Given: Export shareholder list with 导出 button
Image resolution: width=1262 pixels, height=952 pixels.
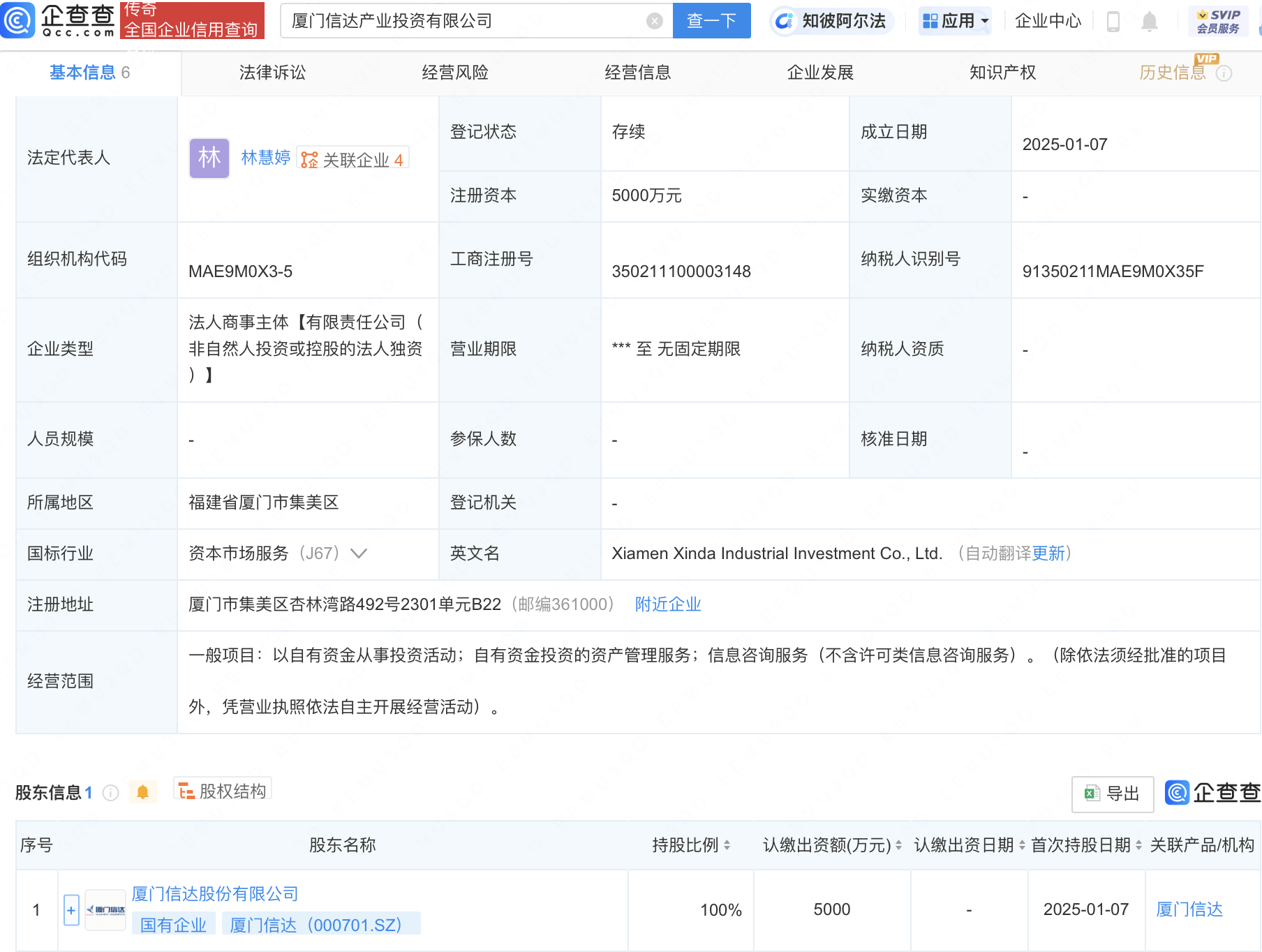Looking at the screenshot, I should pyautogui.click(x=1113, y=794).
